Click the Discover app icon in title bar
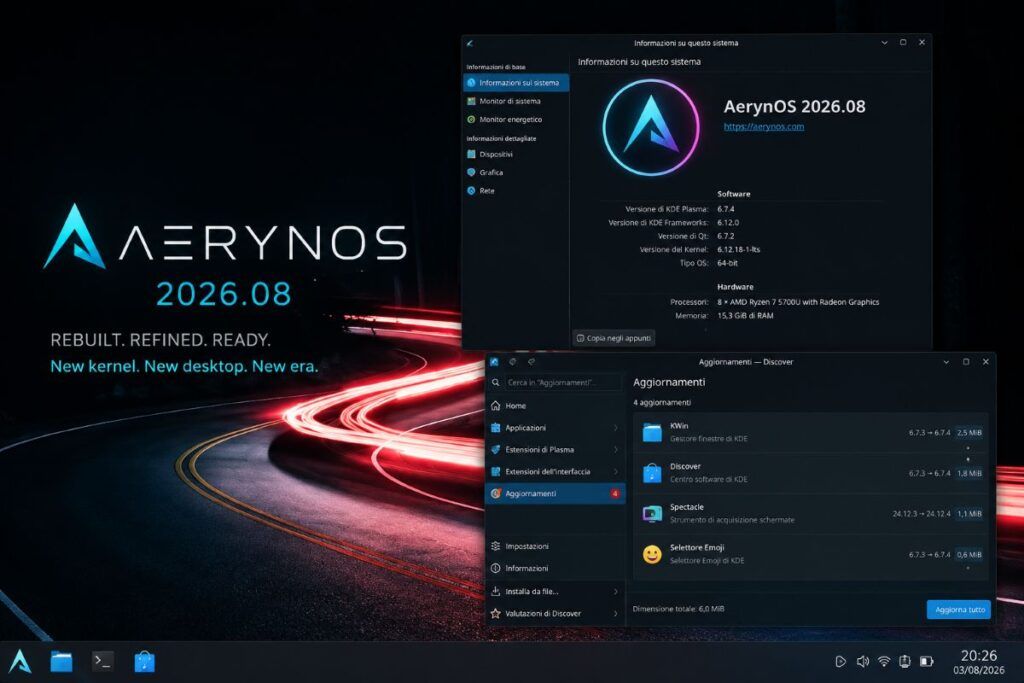Viewport: 1024px width, 683px height. pos(494,362)
